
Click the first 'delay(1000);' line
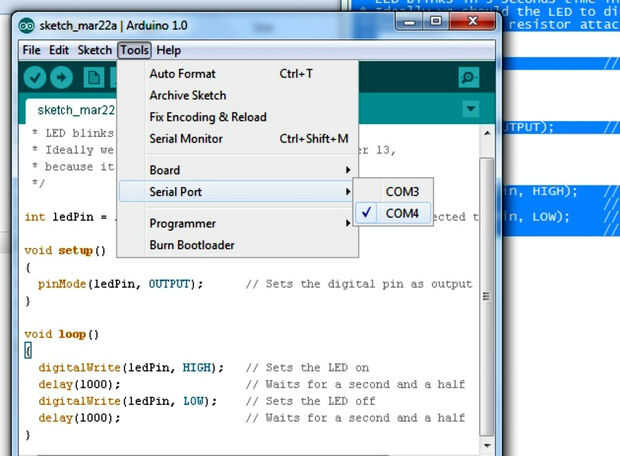[79, 384]
